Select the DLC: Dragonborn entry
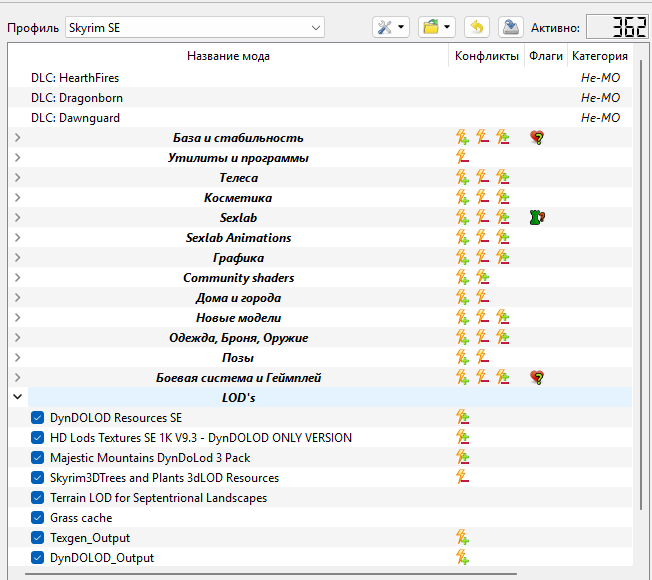The image size is (652, 580). coord(320,98)
